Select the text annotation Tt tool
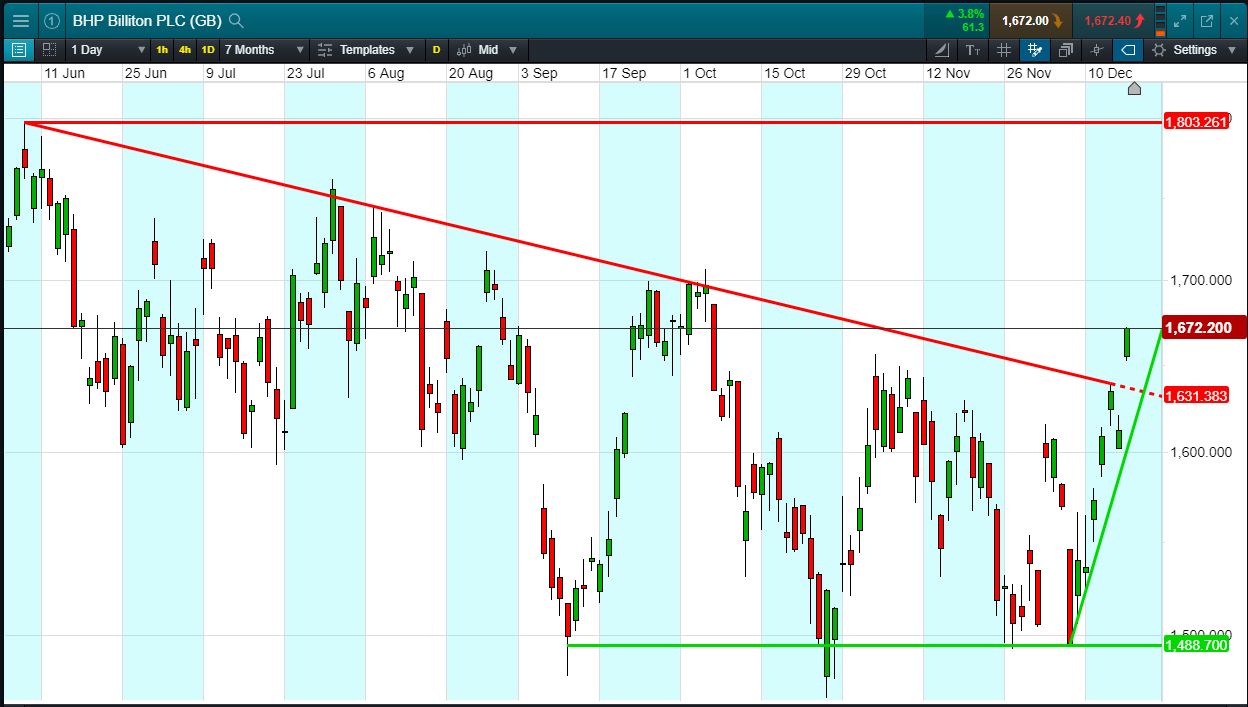The image size is (1248, 707). click(x=973, y=49)
